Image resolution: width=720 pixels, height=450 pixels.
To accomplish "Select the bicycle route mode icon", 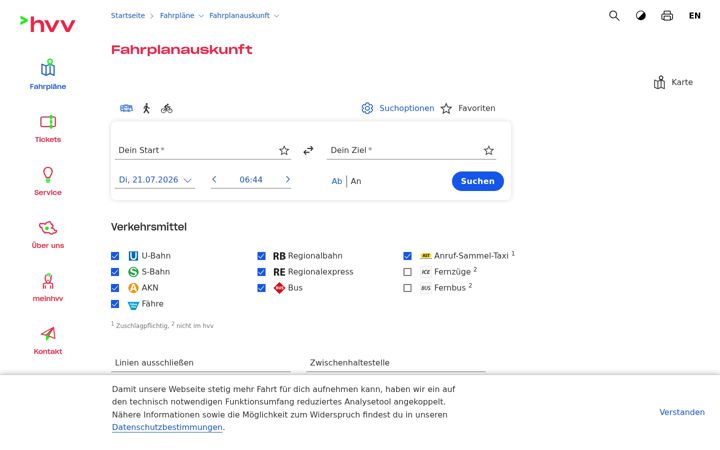I will [167, 108].
